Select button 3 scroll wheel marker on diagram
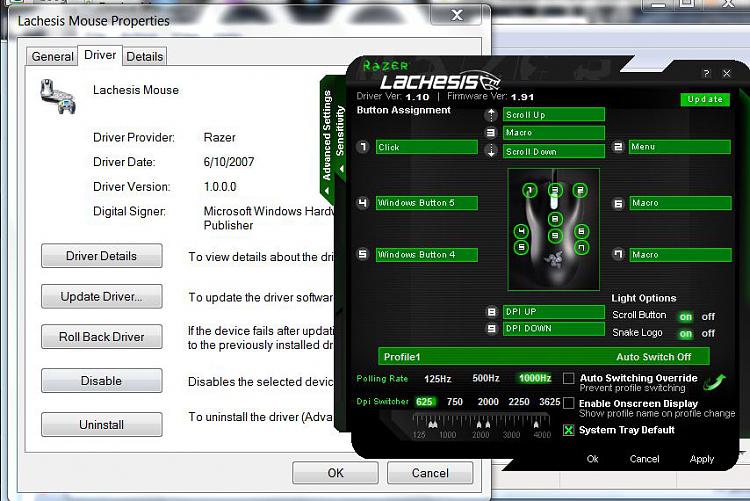 (555, 190)
